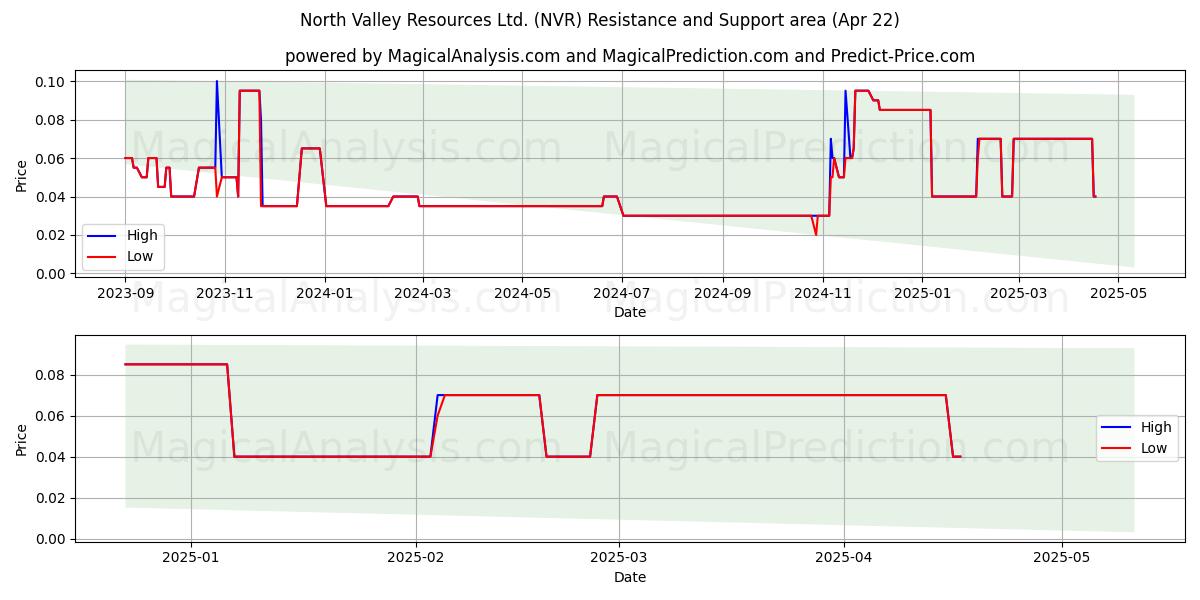This screenshot has width=1200, height=600.
Task: Click the '2024-05' tick label
Action: tap(521, 293)
